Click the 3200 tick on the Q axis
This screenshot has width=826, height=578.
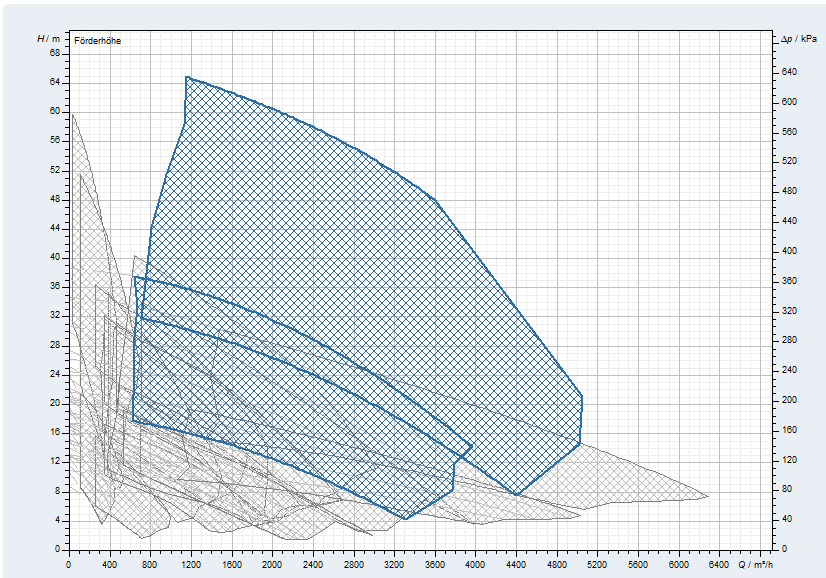click(x=394, y=565)
